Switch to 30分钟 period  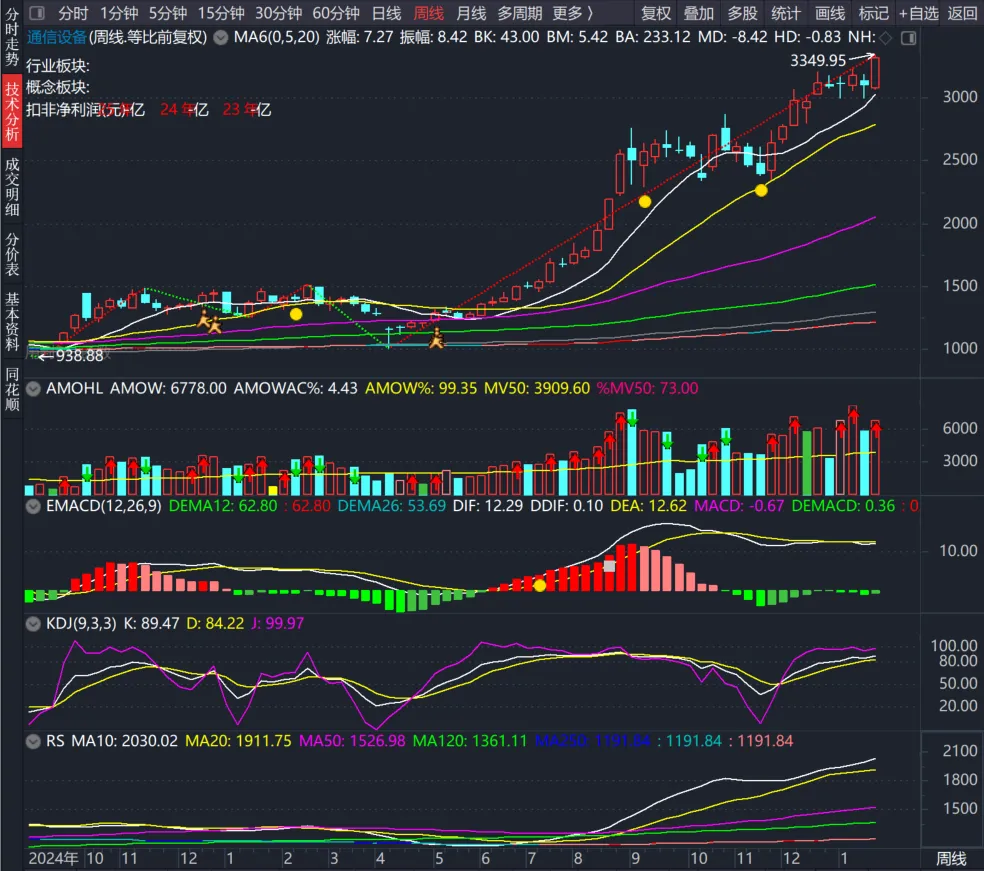tap(279, 13)
